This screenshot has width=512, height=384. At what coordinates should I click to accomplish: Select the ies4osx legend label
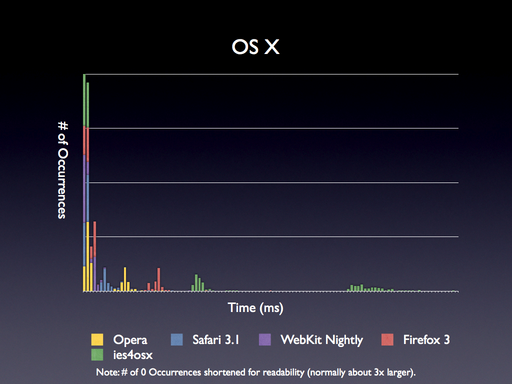(133, 355)
